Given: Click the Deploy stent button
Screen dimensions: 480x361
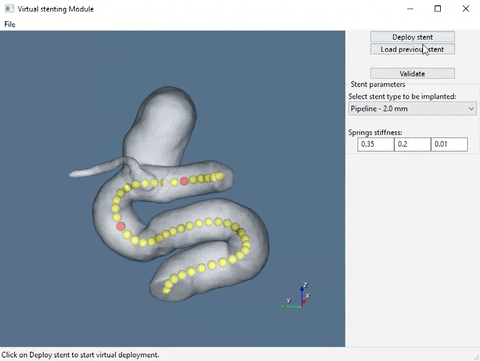Looking at the screenshot, I should pos(412,37).
